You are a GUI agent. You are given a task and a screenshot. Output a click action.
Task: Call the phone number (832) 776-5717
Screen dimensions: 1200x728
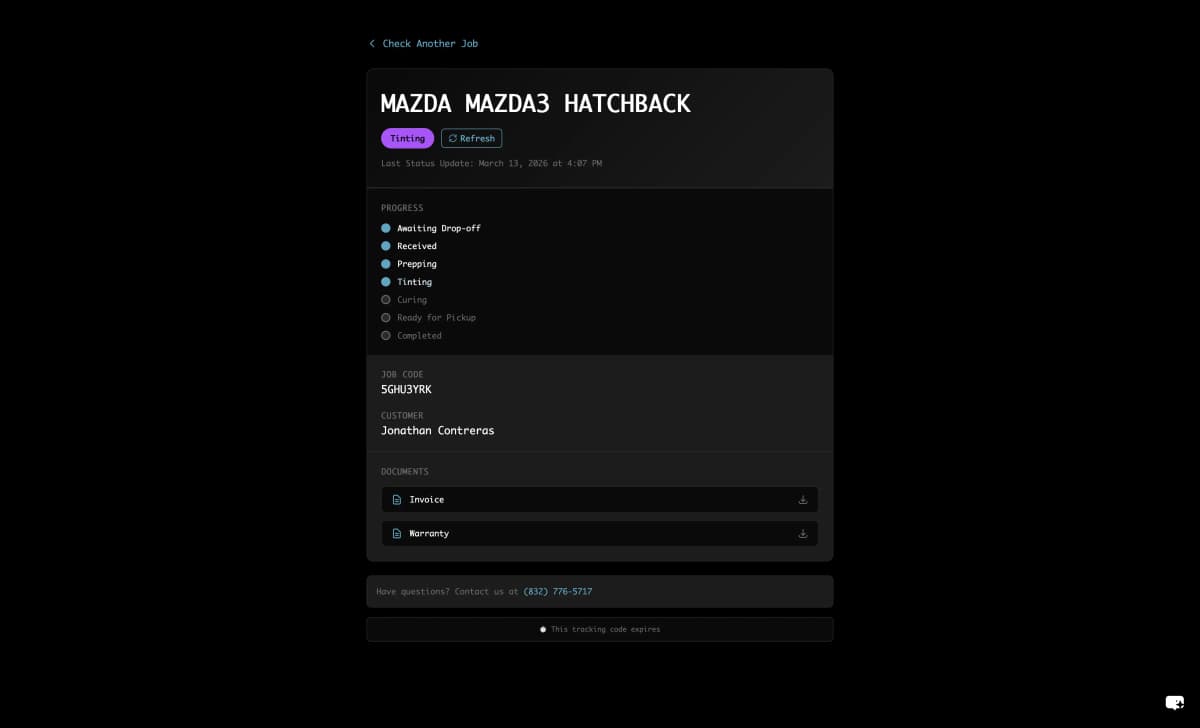558,592
